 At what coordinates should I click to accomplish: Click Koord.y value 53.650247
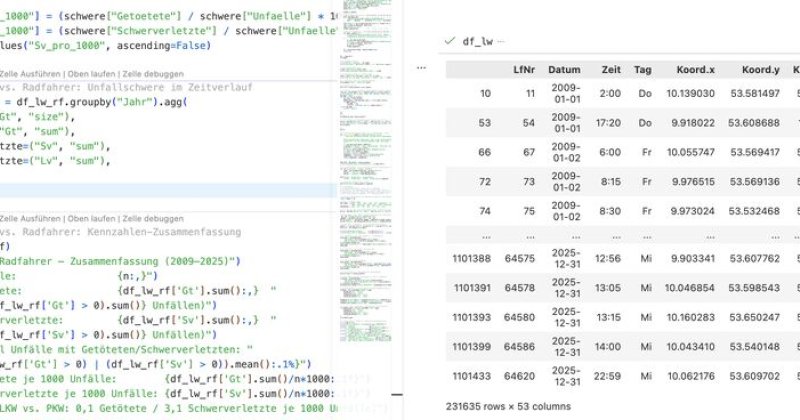[755, 317]
